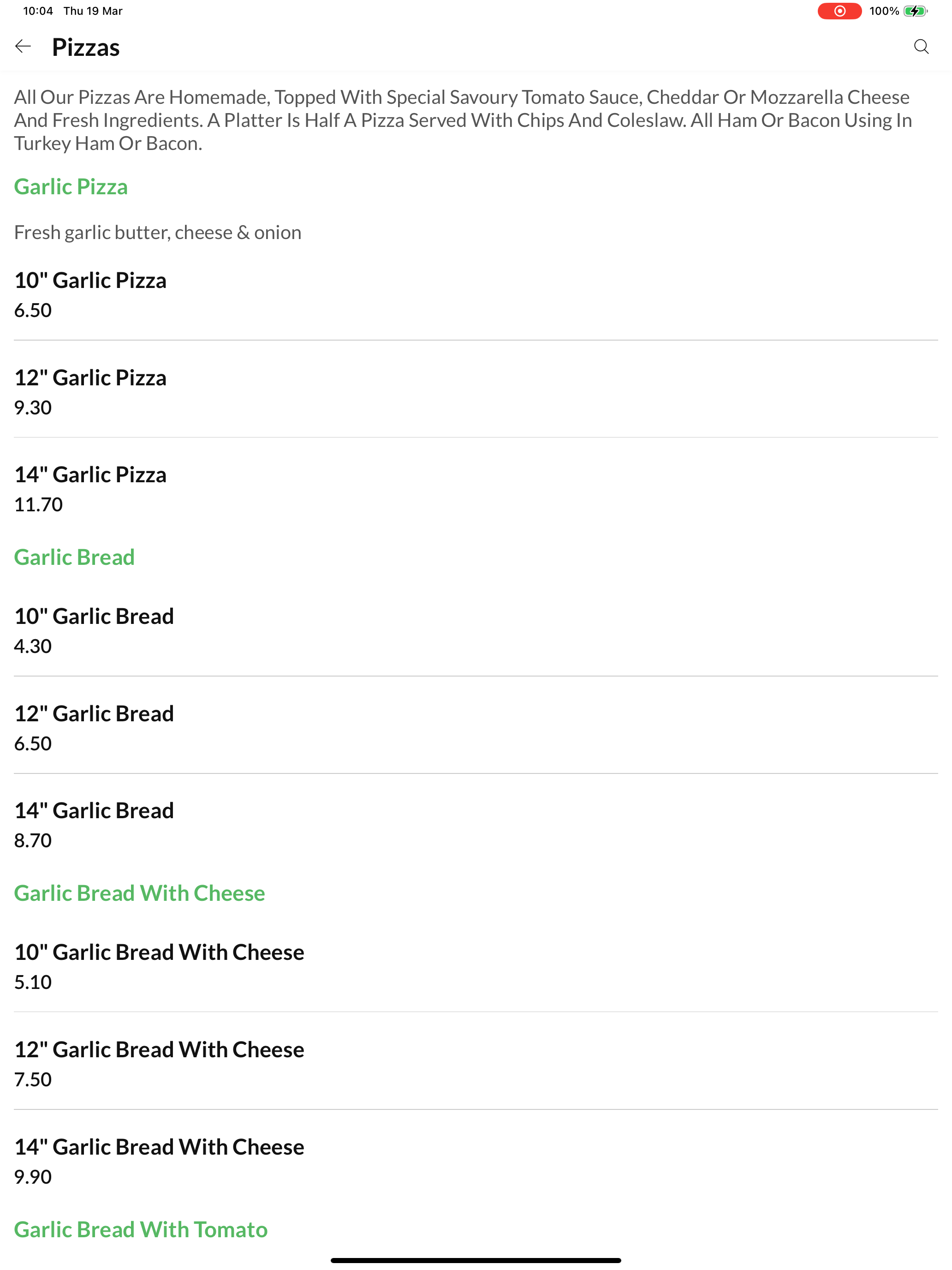Select the 10" Garlic Bread item
The image size is (952, 1270).
[476, 630]
